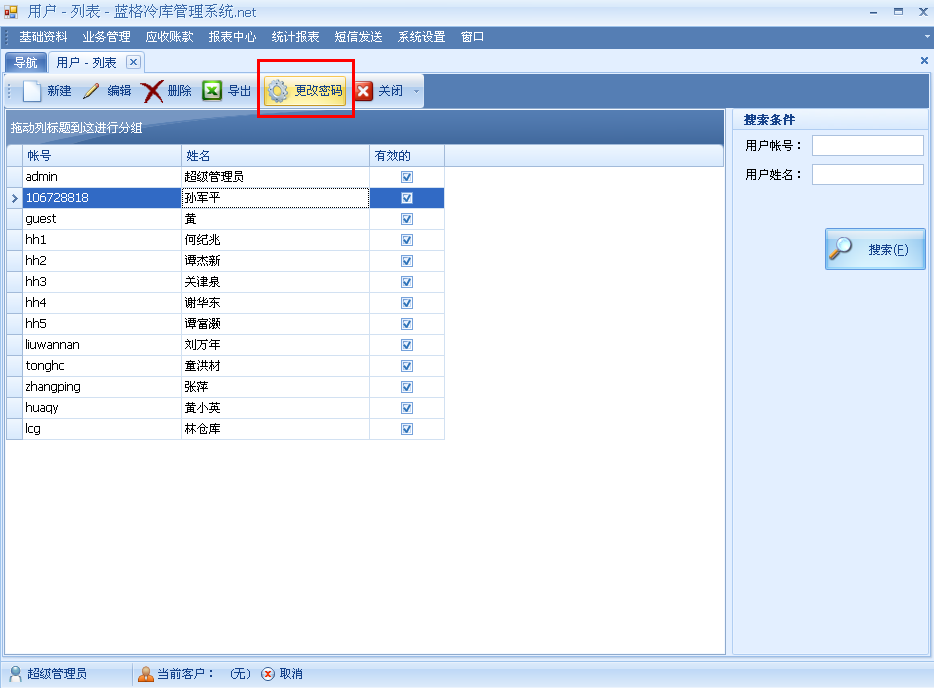The image size is (934, 688).
Task: Select the 黄小英 name cell
Action: [x=275, y=408]
